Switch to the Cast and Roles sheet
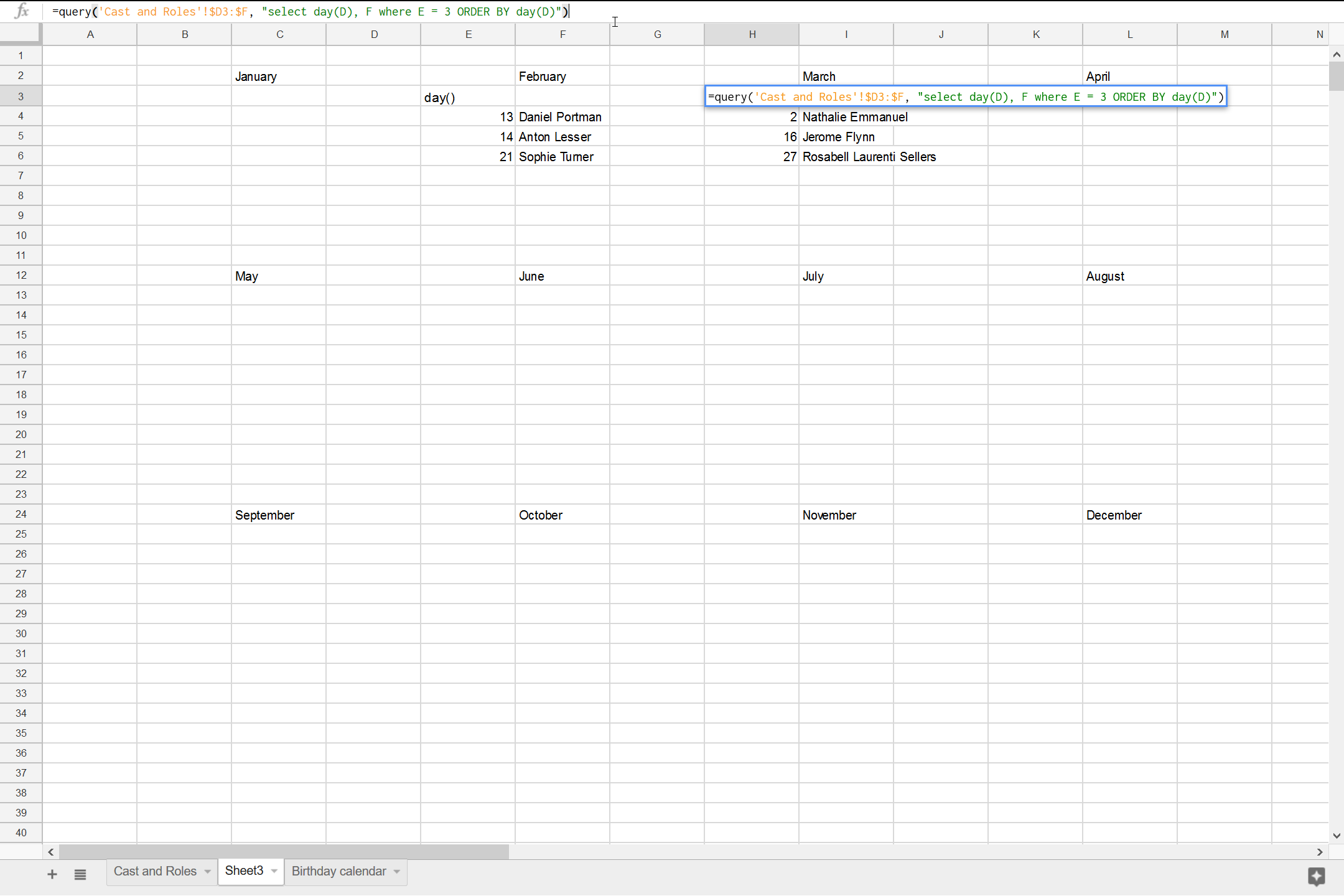This screenshot has height=896, width=1344. 155,872
